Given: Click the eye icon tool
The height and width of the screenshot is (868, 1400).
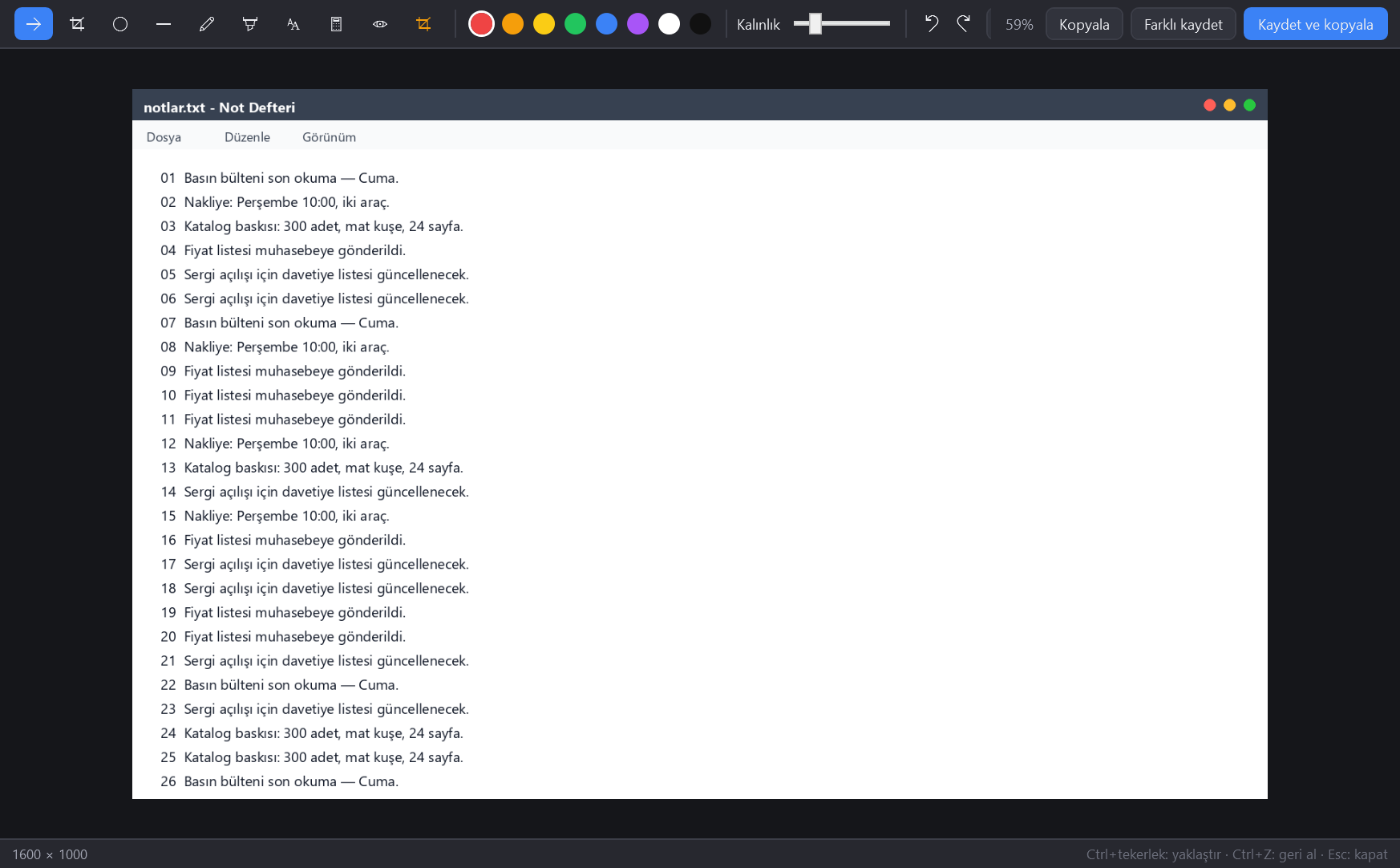Looking at the screenshot, I should click(x=380, y=24).
